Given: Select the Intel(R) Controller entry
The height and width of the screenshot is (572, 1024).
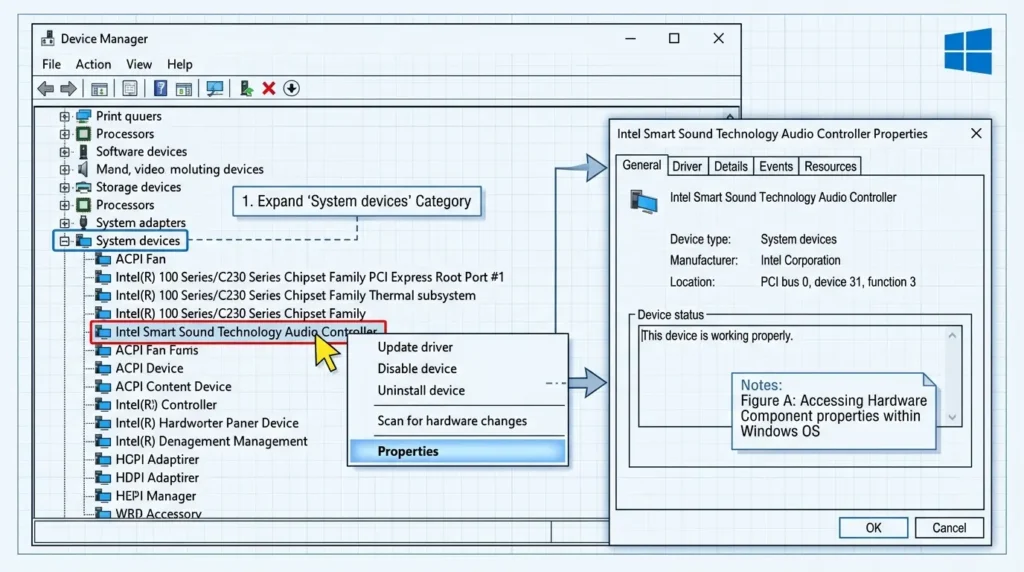Looking at the screenshot, I should click(166, 405).
